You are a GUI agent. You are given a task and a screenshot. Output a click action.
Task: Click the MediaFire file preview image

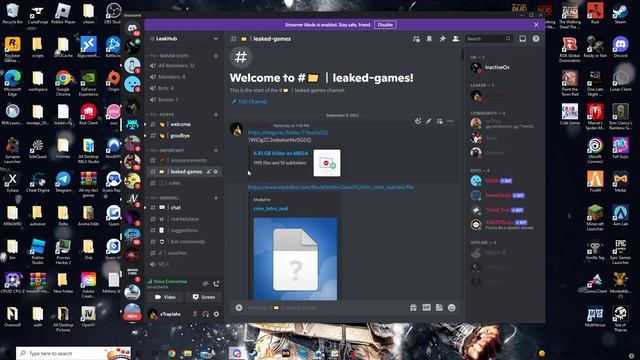click(295, 259)
